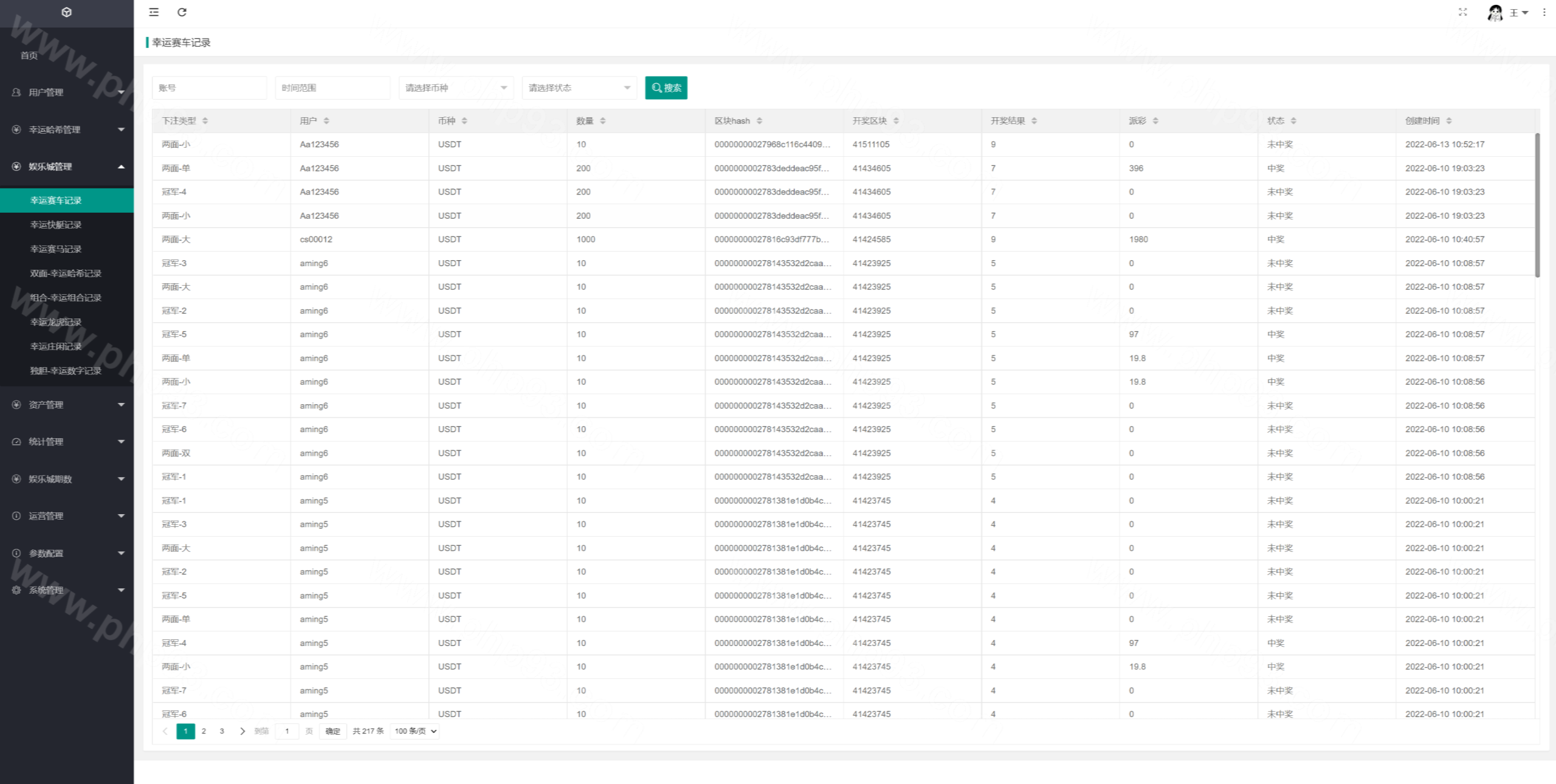1556x784 pixels.
Task: Click the 账号 account input field
Action: click(208, 88)
